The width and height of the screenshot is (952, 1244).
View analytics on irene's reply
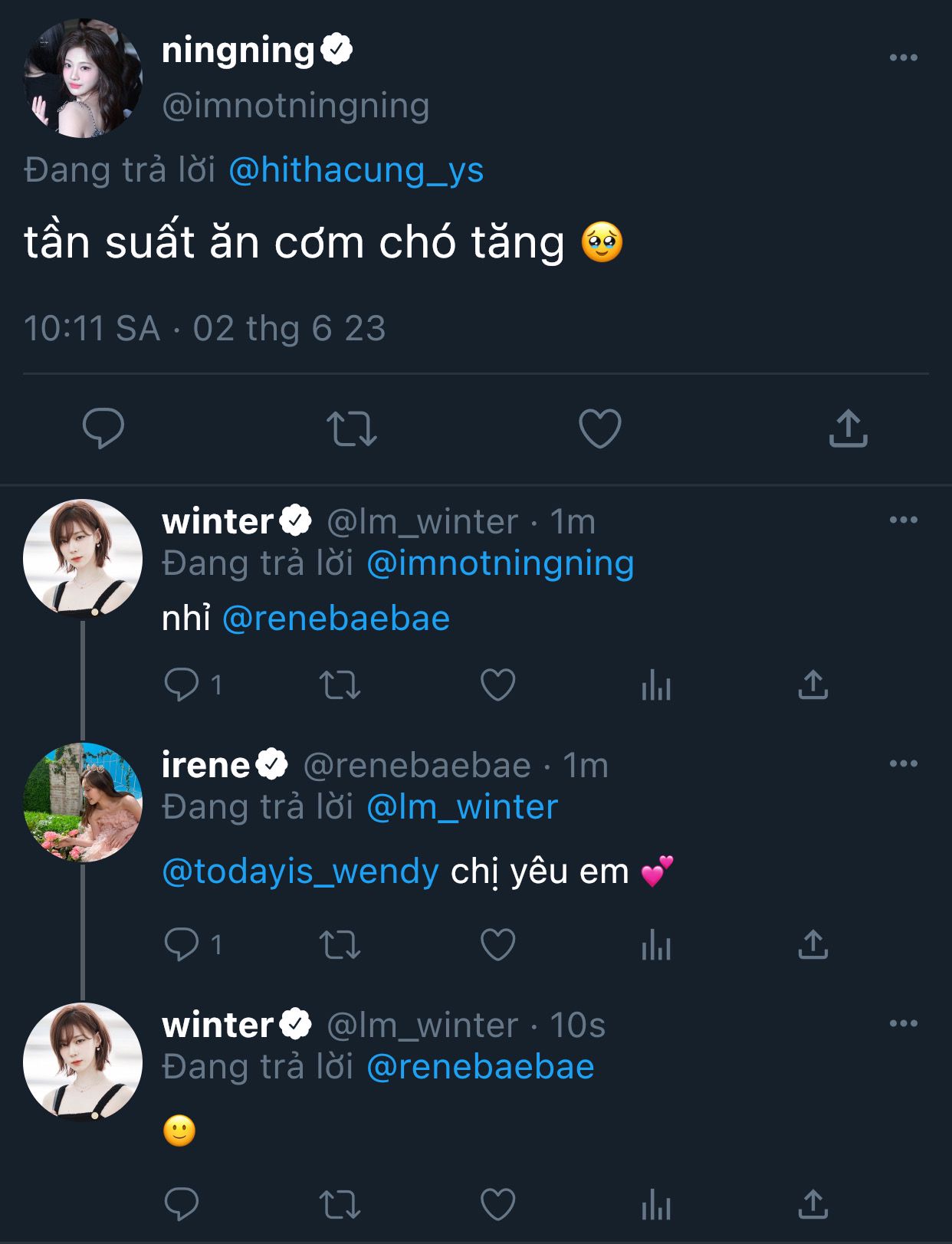pos(656,944)
